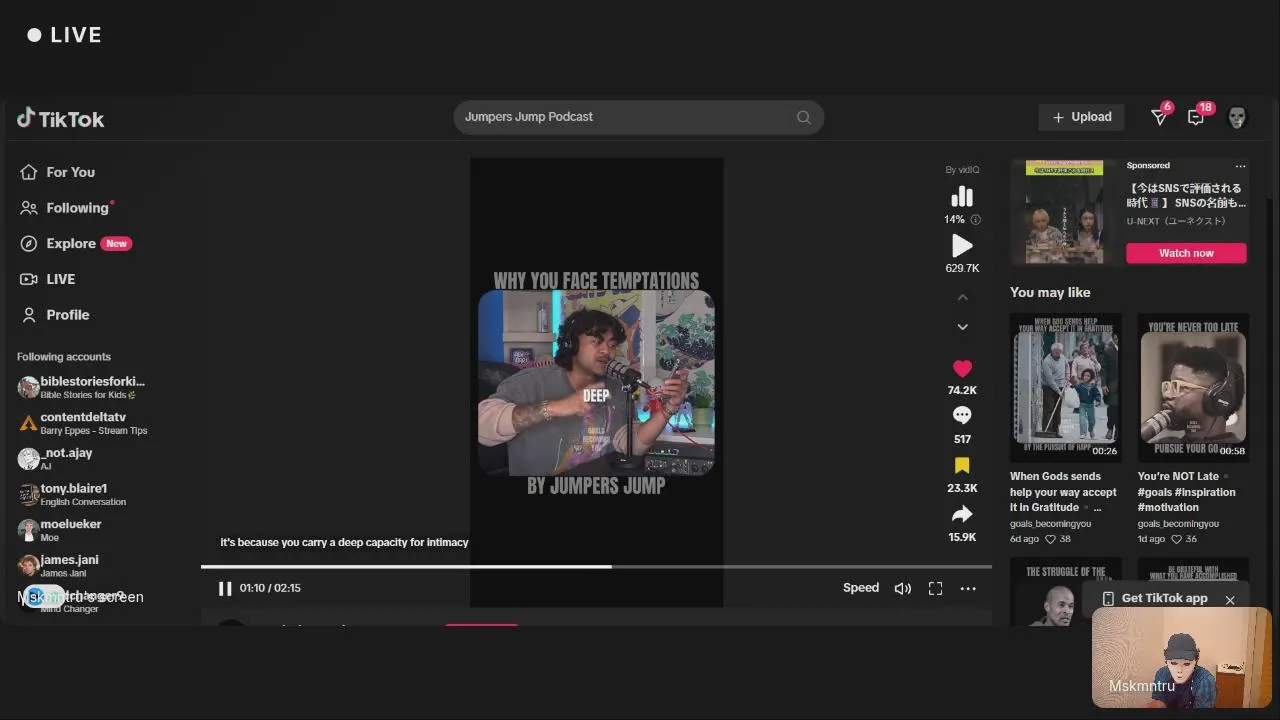Open the inbox messages icon with 6 badge
The width and height of the screenshot is (1280, 720).
(1160, 116)
